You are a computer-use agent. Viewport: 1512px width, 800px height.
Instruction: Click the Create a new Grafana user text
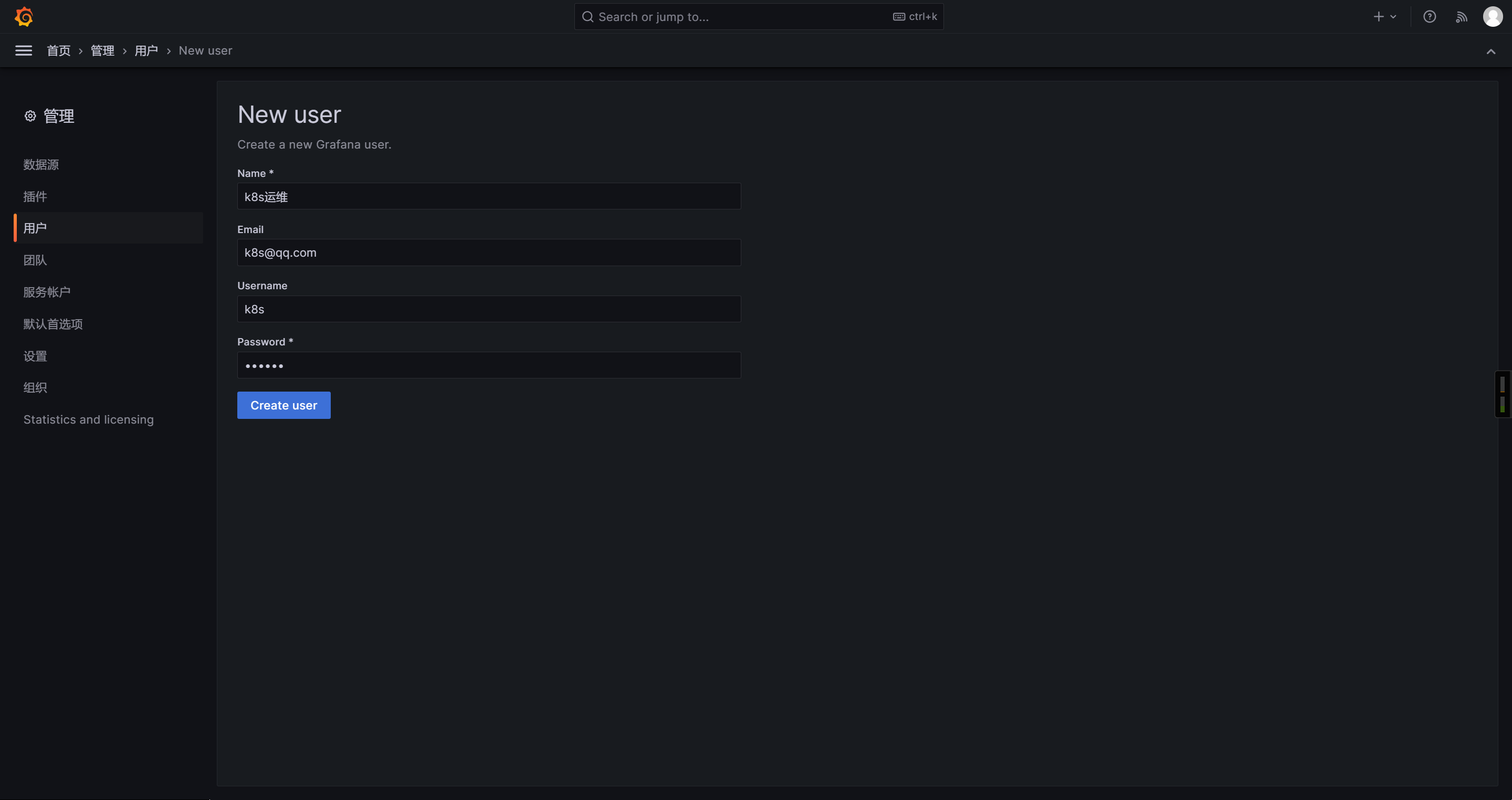click(x=314, y=144)
